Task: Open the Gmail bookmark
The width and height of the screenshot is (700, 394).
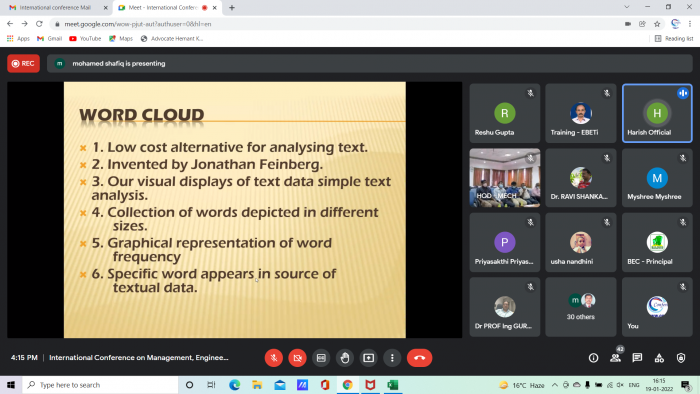Action: coord(50,39)
